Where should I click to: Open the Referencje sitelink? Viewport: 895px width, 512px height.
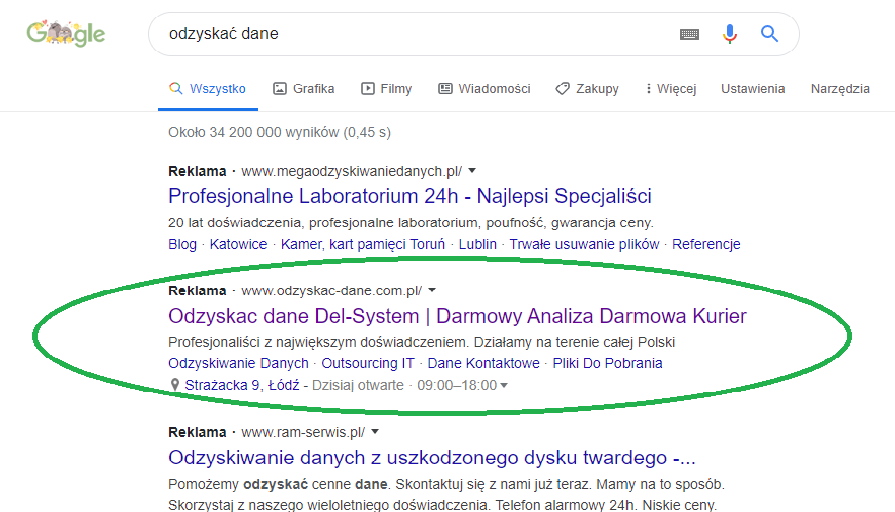tap(706, 244)
